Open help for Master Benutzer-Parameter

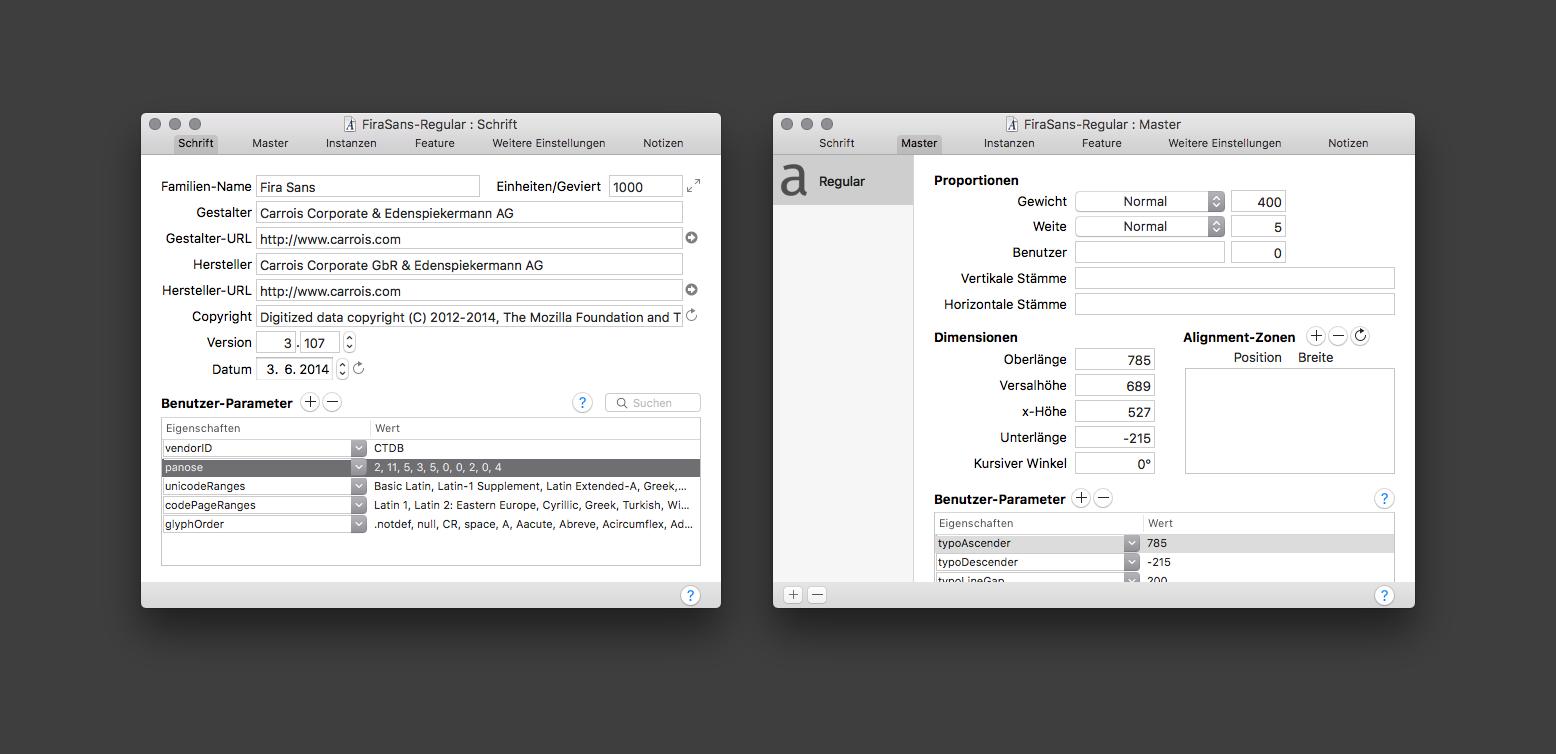point(1384,498)
